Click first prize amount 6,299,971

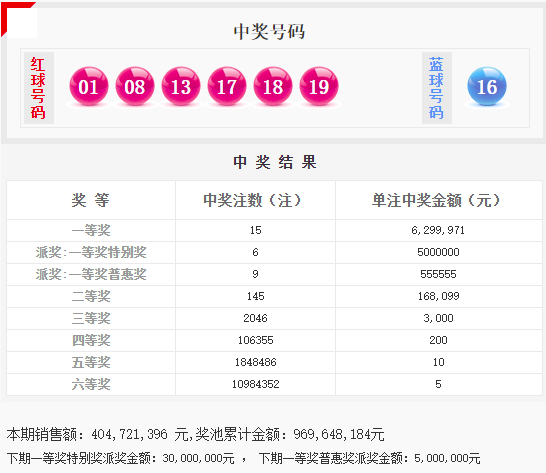pyautogui.click(x=438, y=230)
